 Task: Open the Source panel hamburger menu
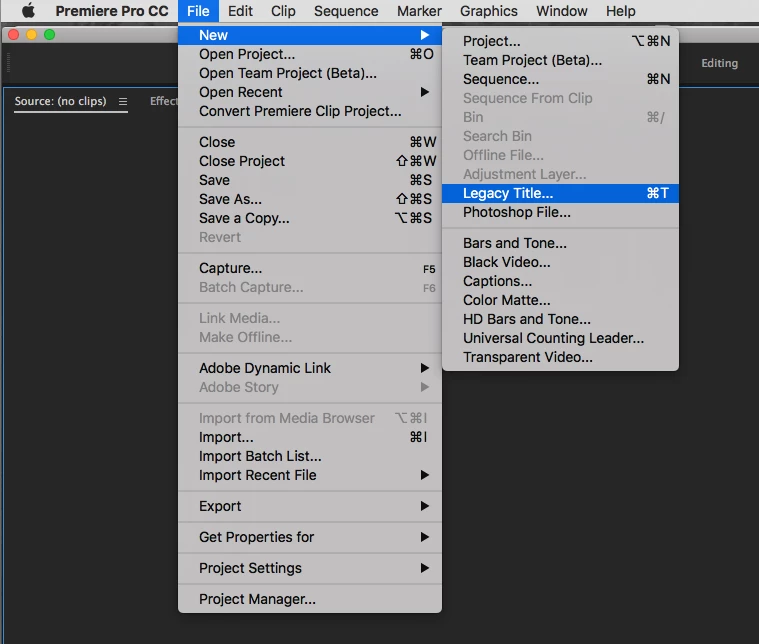123,101
